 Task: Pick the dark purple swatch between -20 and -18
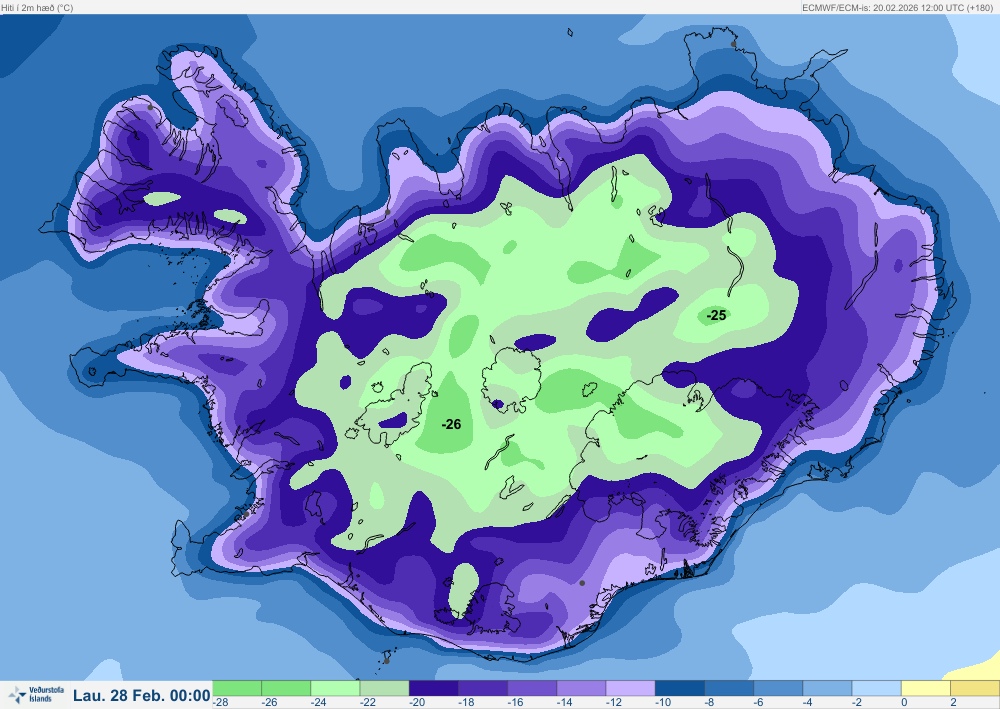433,688
